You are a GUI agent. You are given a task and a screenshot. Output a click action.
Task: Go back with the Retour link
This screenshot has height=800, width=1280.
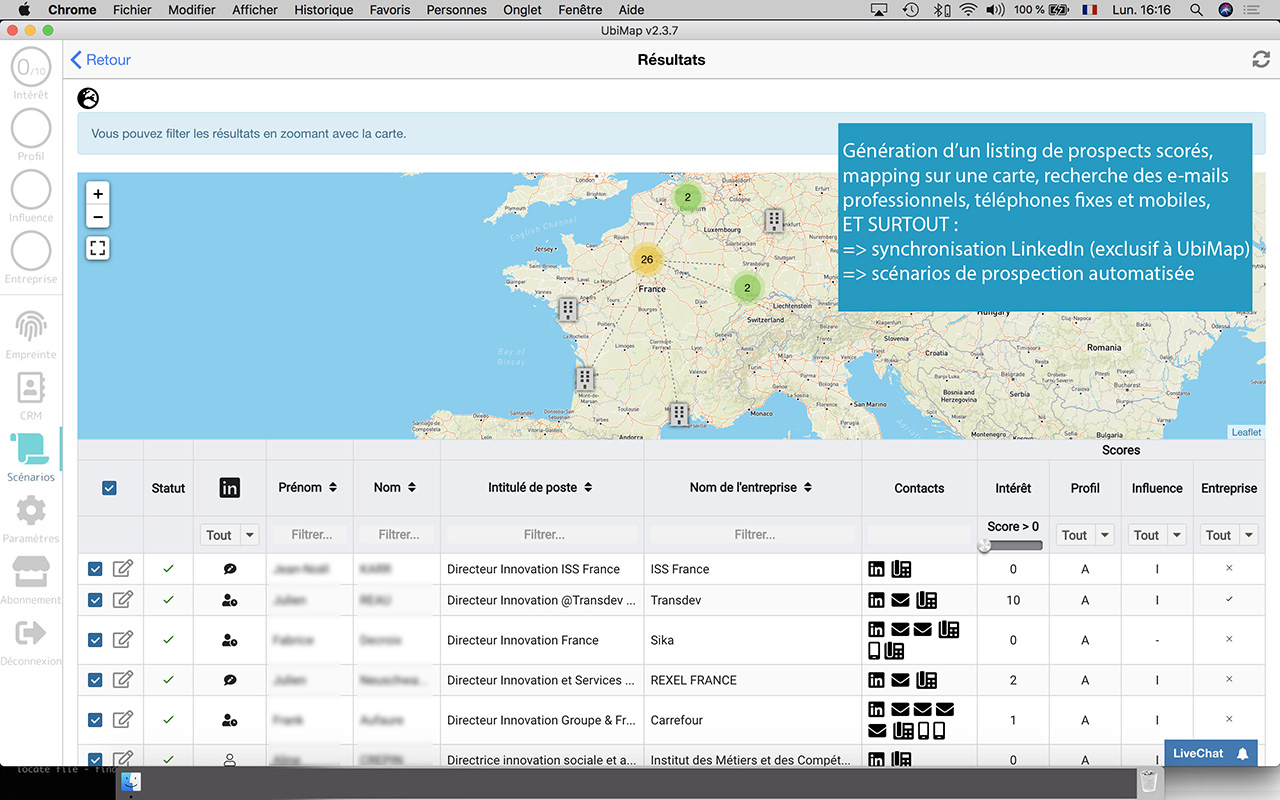coord(101,60)
